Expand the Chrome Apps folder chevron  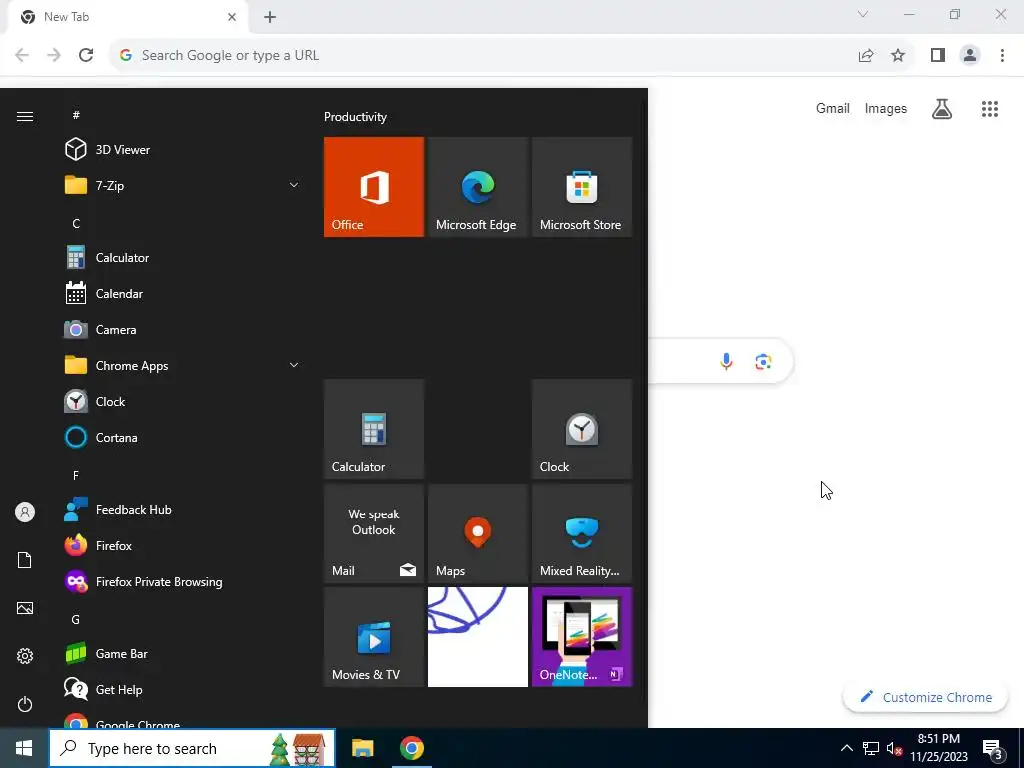tap(294, 365)
